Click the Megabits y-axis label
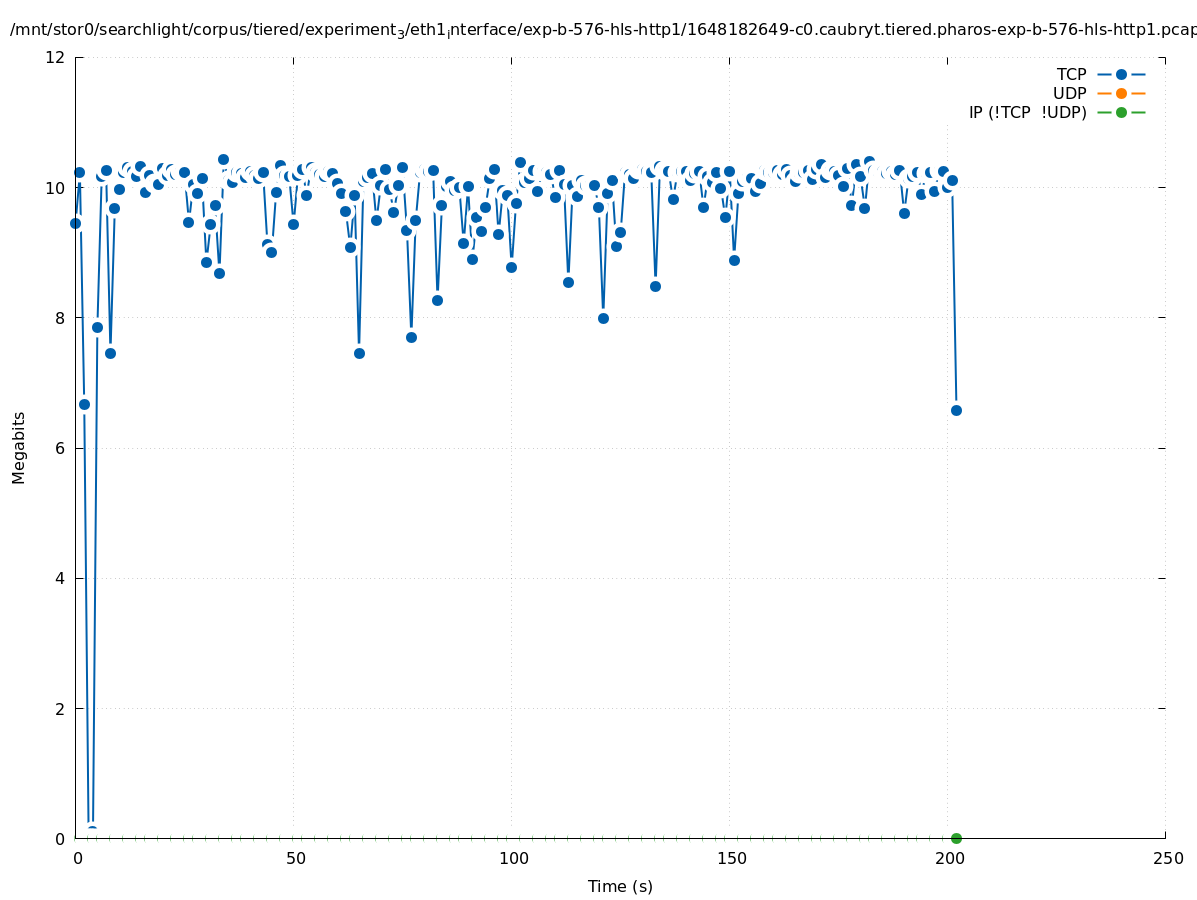1197x900 pixels. pos(19,447)
